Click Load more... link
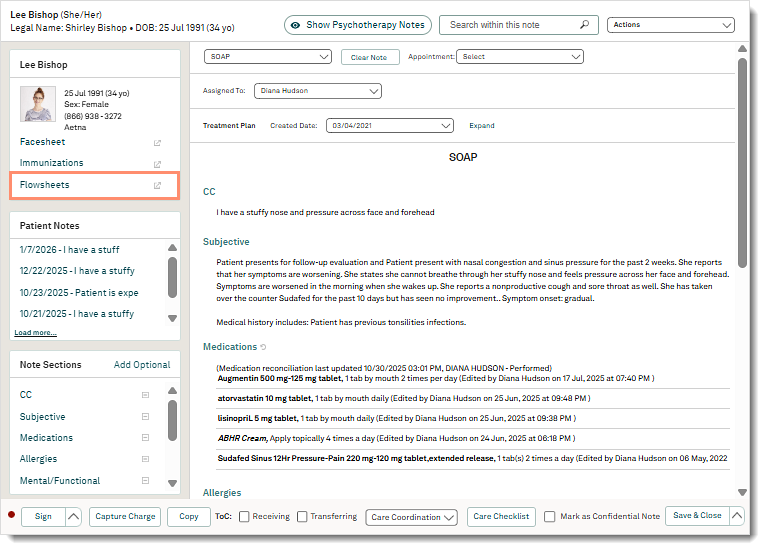This screenshot has width=765, height=550. point(35,332)
